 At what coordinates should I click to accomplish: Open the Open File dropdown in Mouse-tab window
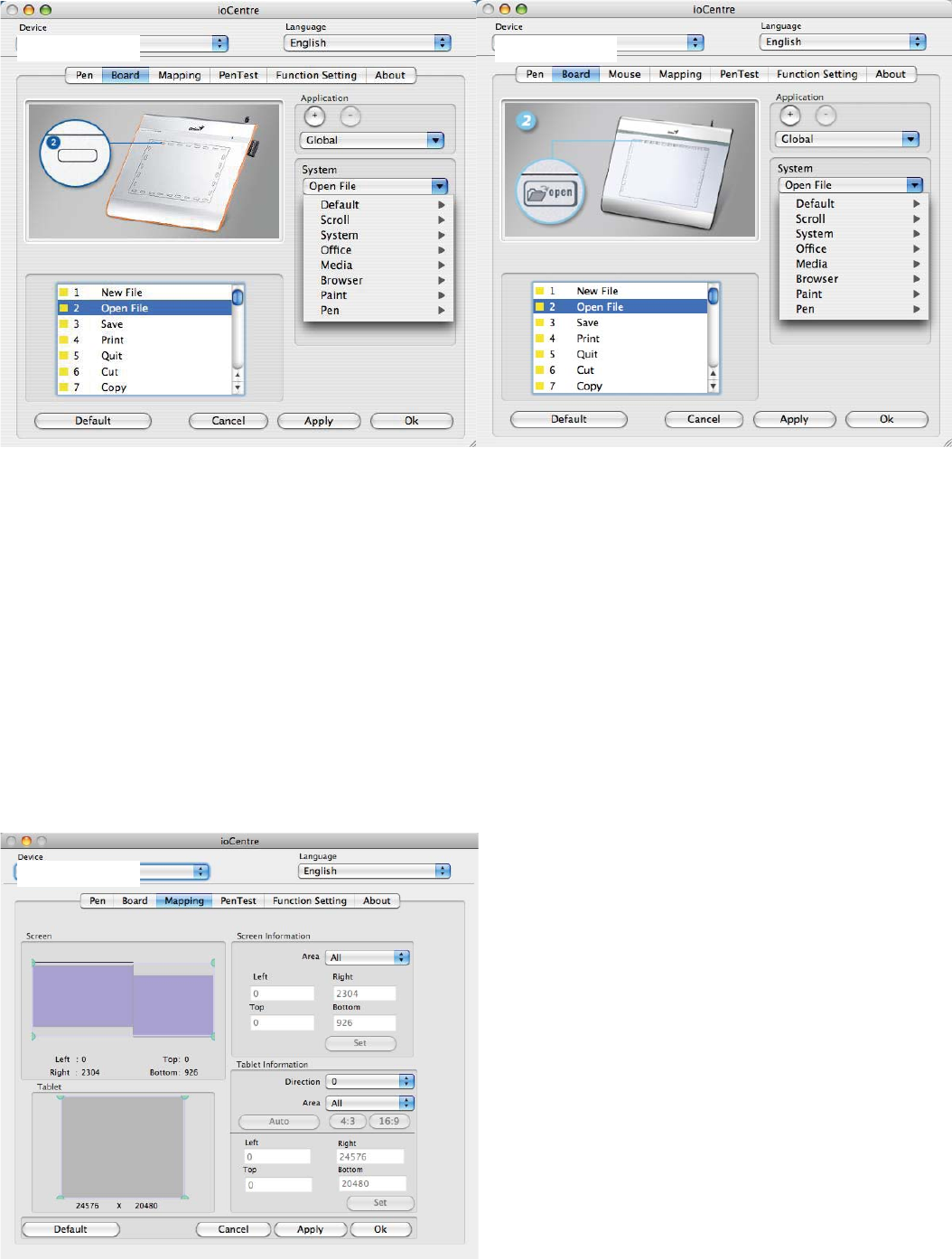[851, 185]
